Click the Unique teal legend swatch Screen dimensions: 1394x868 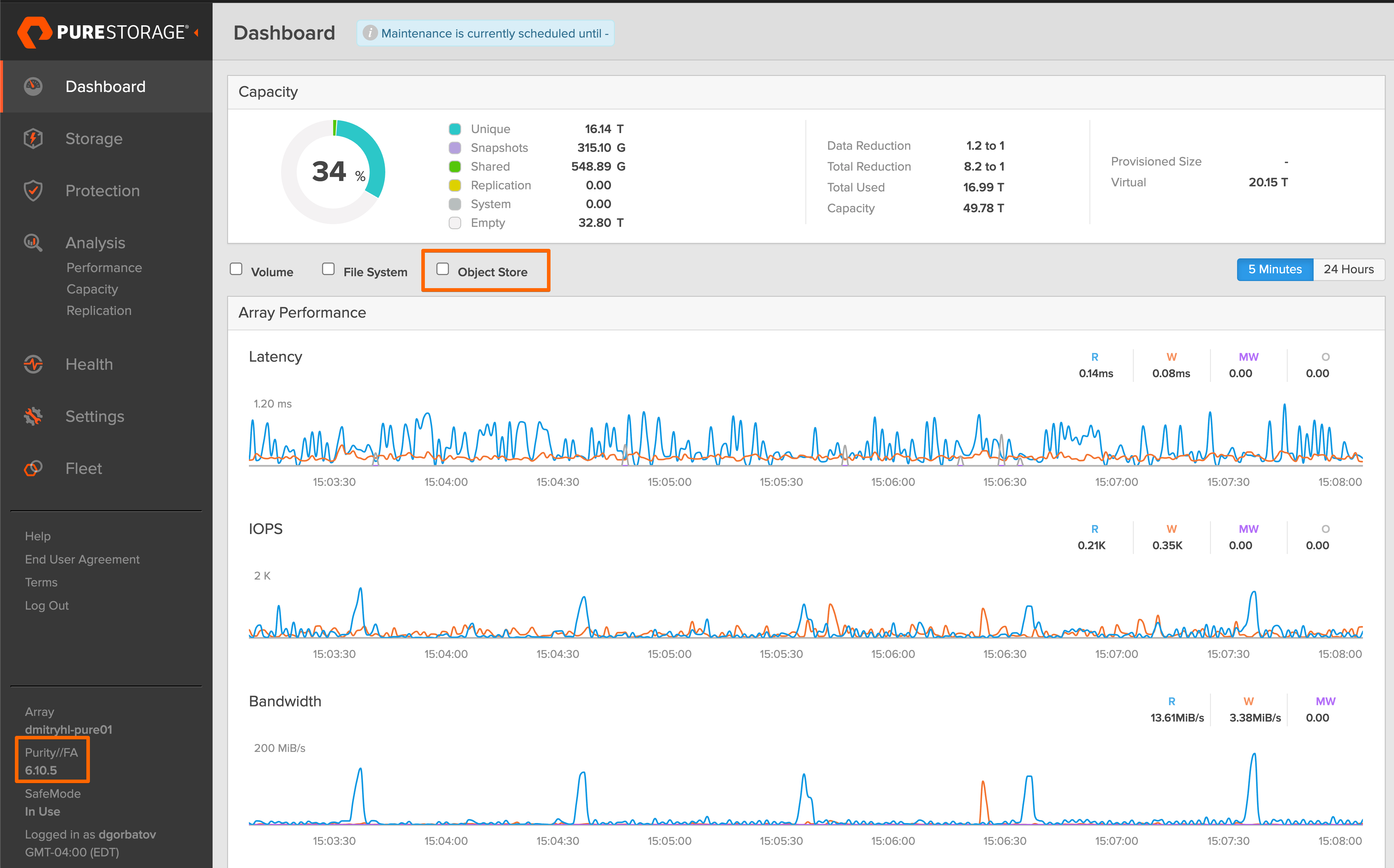pyautogui.click(x=455, y=129)
